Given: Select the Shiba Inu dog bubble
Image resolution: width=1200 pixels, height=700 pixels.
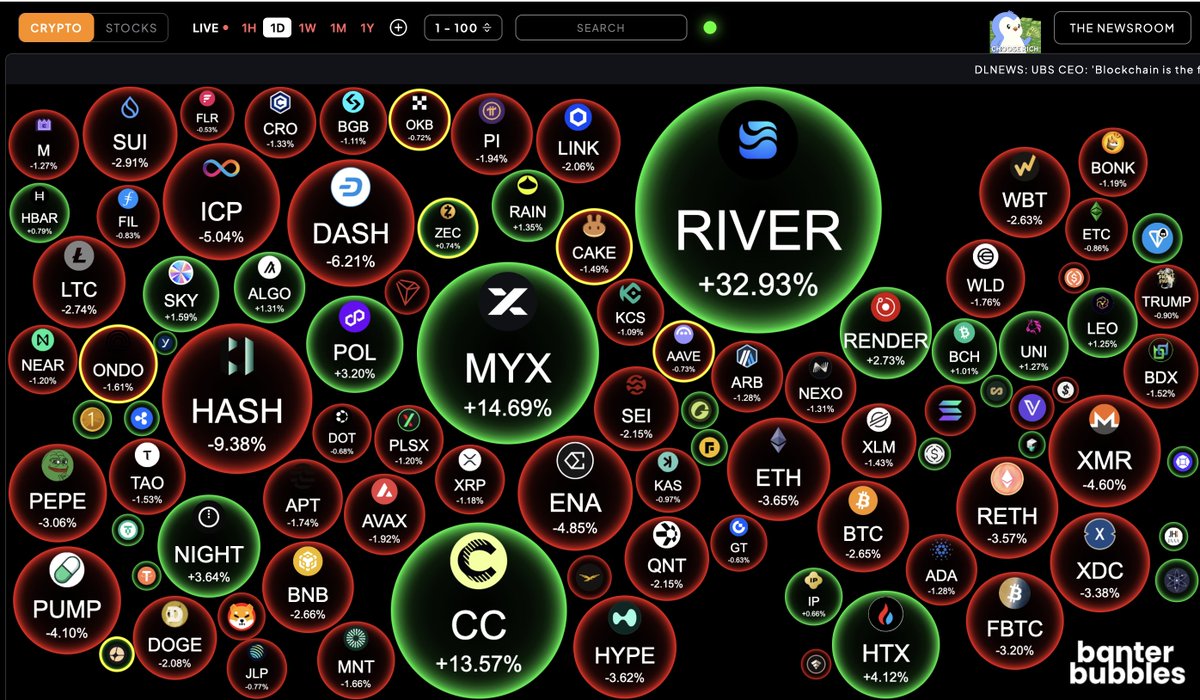Looking at the screenshot, I should pos(240,618).
